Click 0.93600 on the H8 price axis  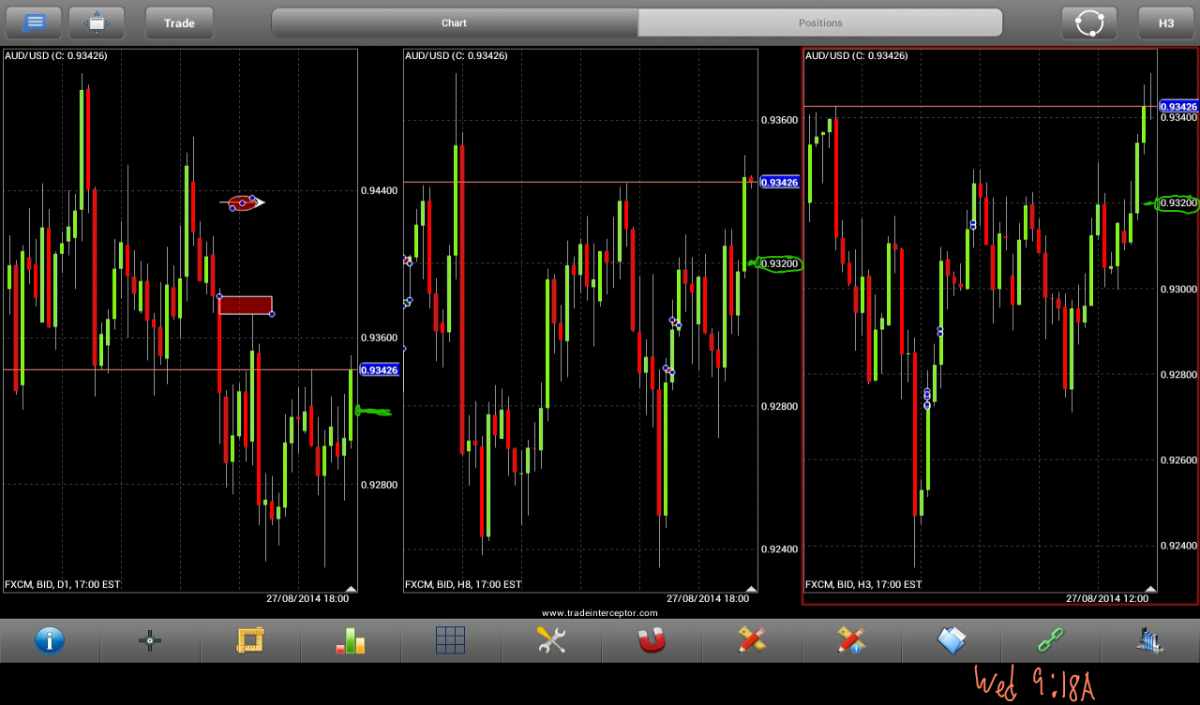(x=779, y=120)
